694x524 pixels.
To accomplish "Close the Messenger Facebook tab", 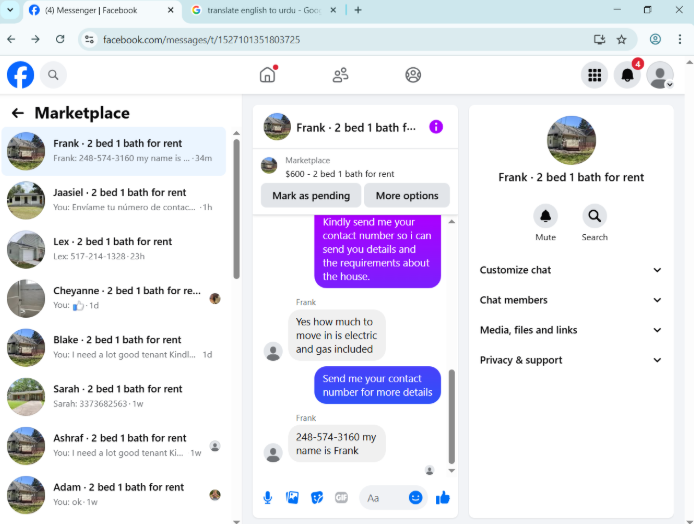I will point(170,10).
